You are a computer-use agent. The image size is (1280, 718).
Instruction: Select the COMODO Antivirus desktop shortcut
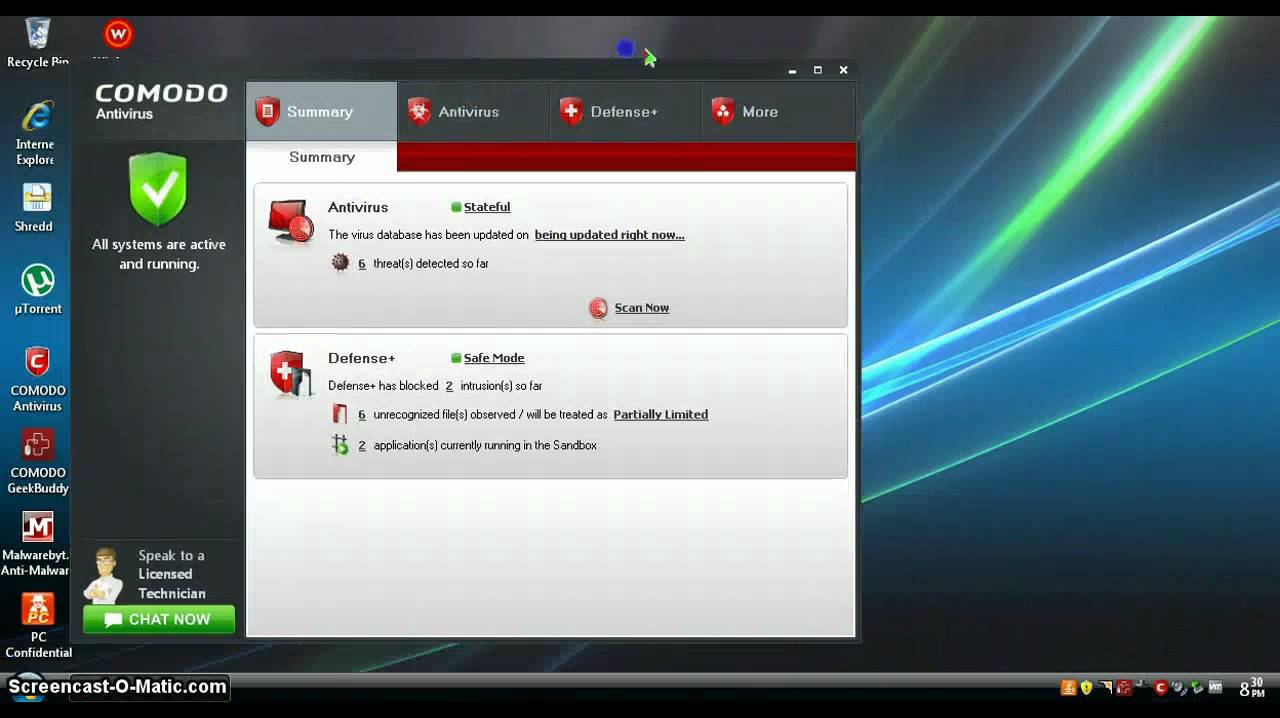coord(37,380)
